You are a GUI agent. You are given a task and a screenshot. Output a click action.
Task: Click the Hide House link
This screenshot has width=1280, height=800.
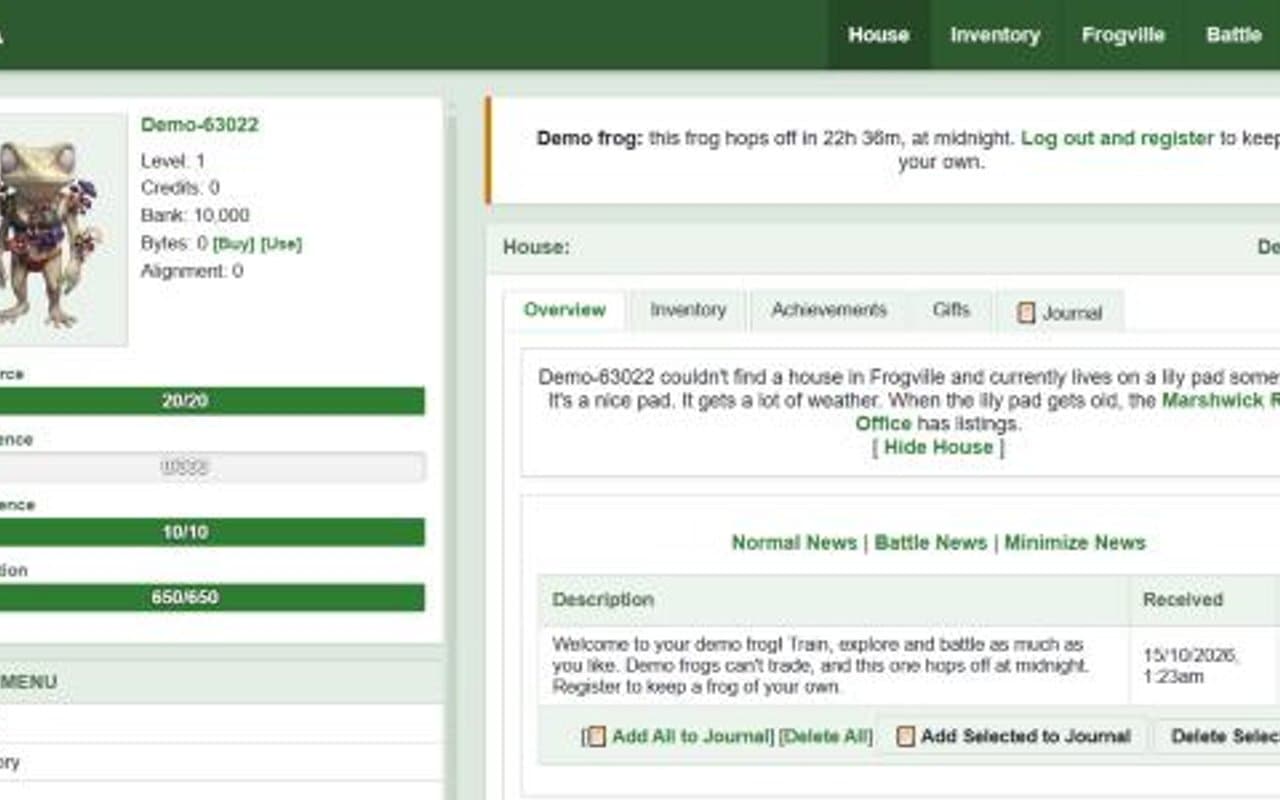(938, 447)
